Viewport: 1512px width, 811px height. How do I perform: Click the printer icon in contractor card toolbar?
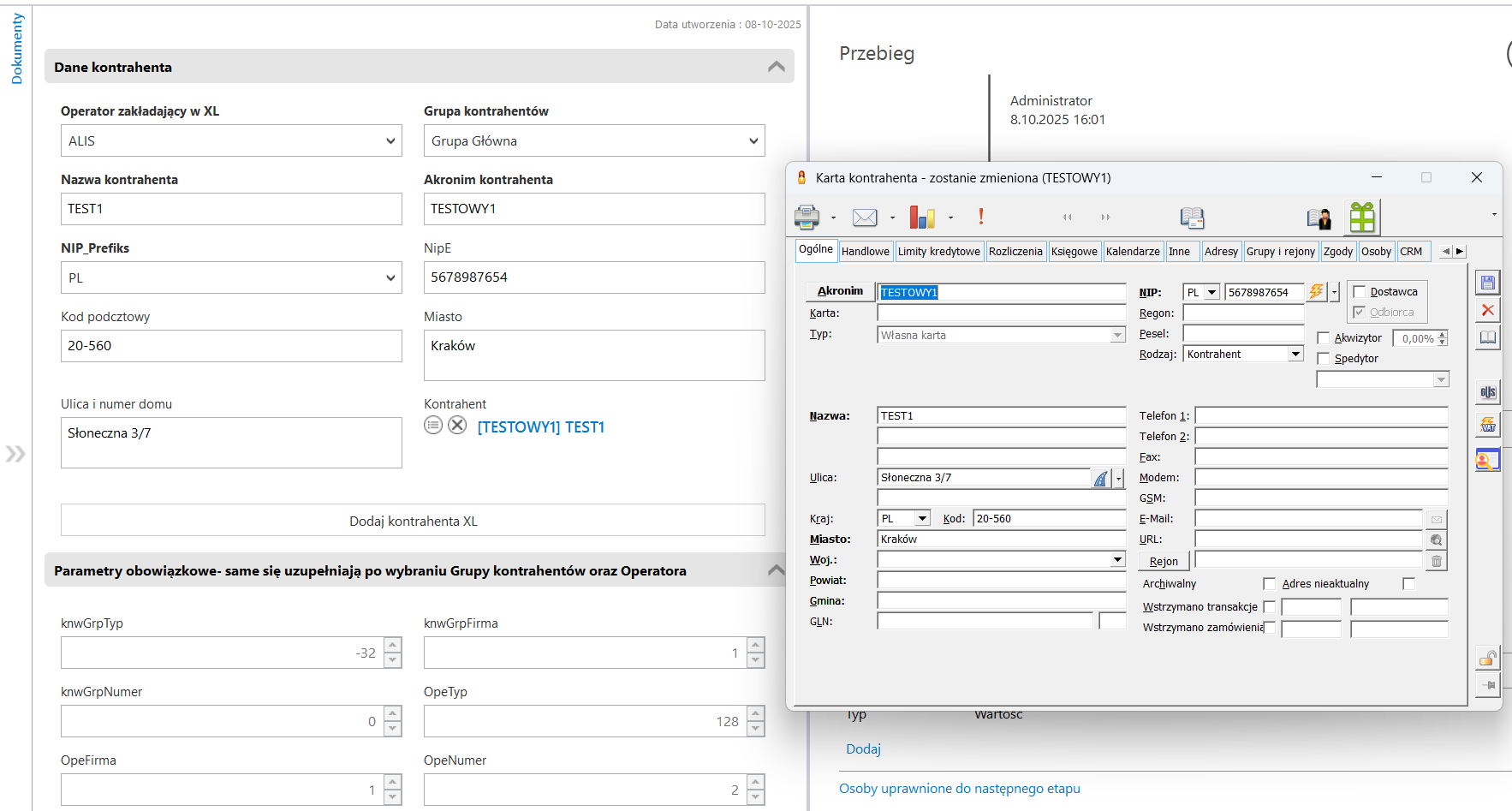(807, 218)
